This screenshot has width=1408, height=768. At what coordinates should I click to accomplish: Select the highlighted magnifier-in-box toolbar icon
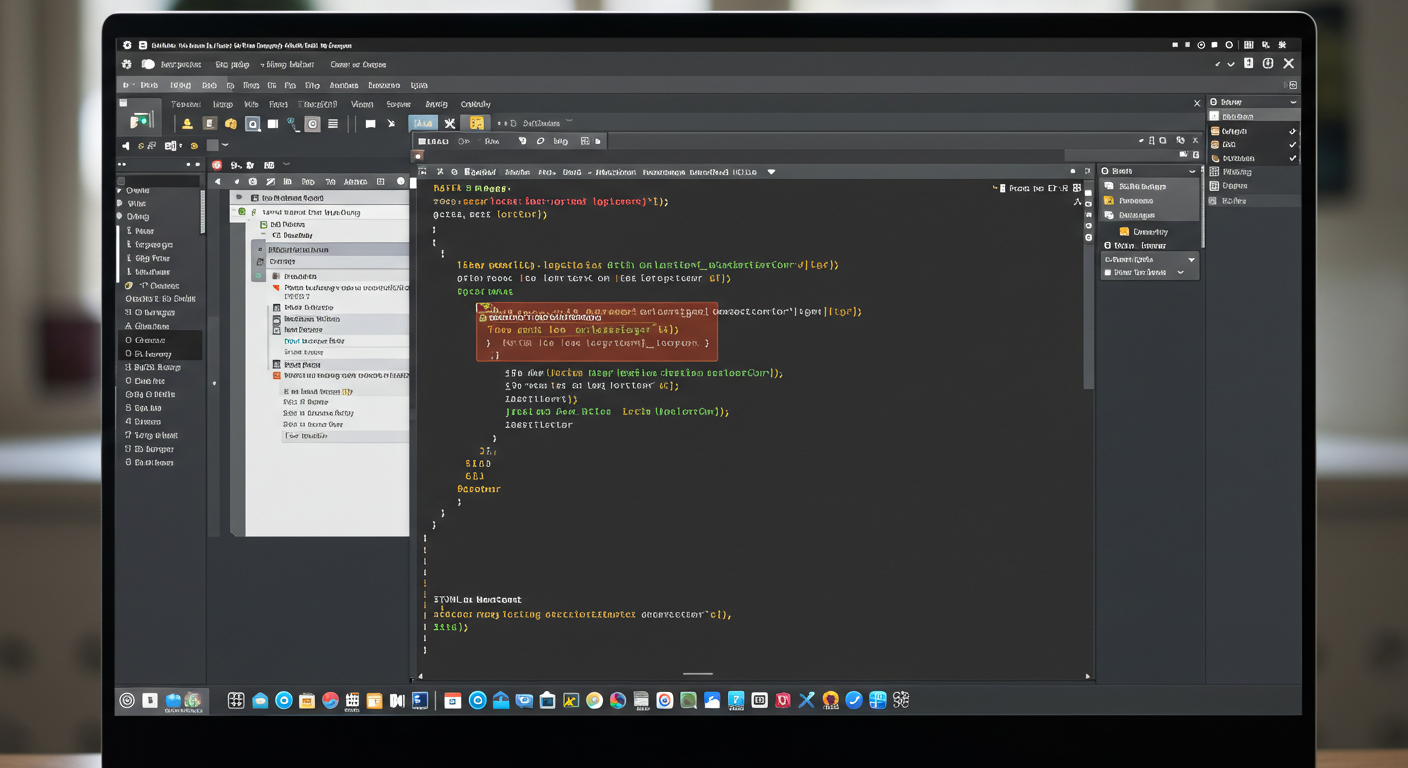[x=253, y=124]
